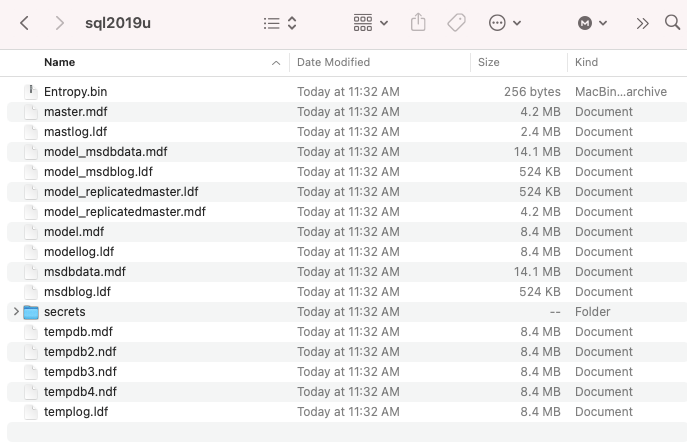Select the master.mdf file

click(75, 112)
